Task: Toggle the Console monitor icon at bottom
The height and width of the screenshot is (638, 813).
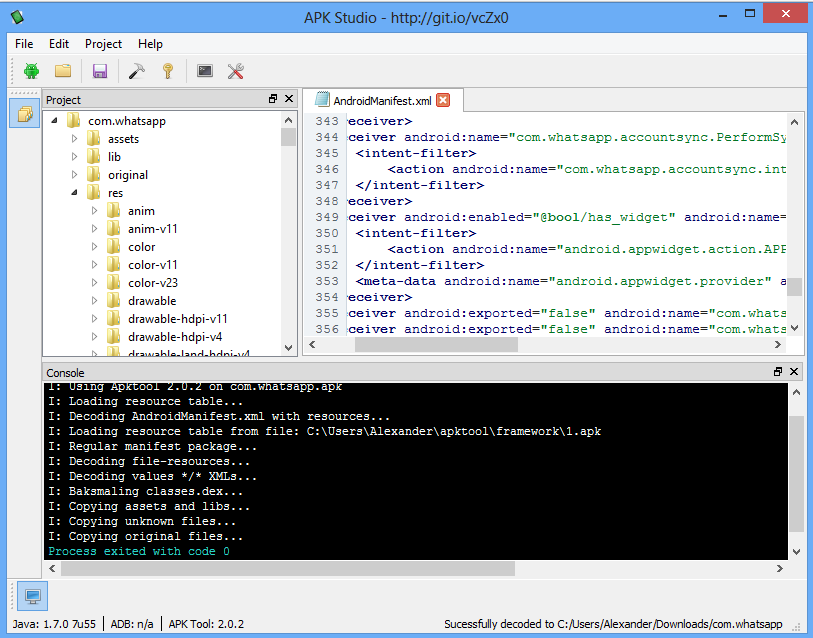Action: click(x=33, y=597)
